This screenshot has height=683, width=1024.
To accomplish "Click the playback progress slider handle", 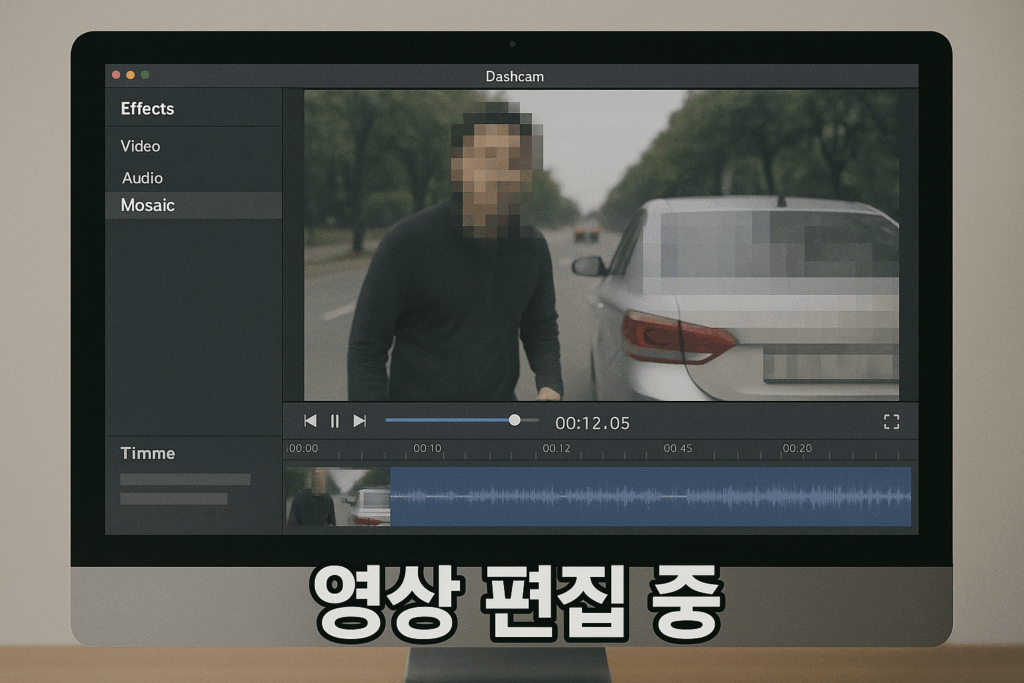I will 513,420.
